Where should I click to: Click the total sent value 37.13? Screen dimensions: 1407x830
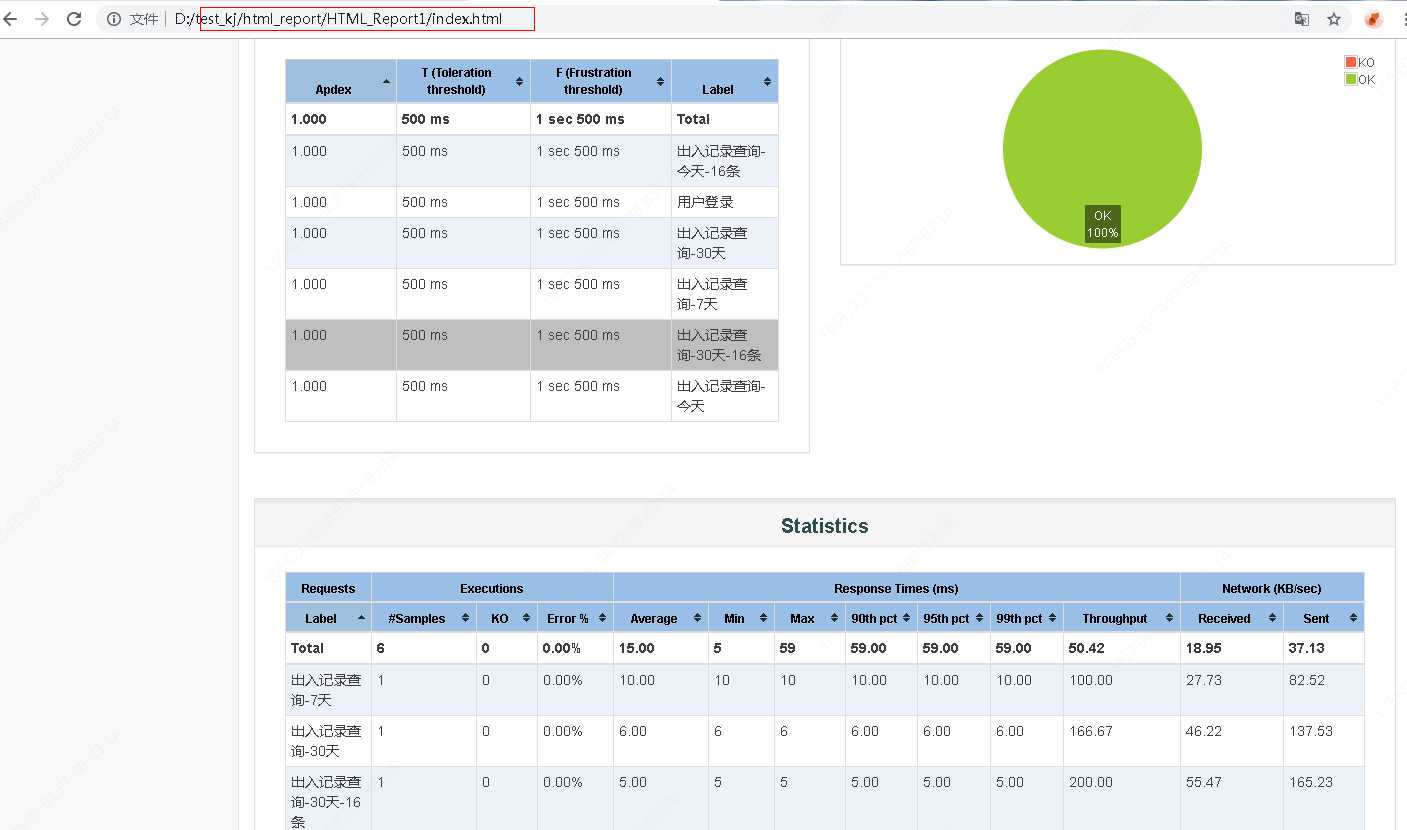click(x=1307, y=648)
